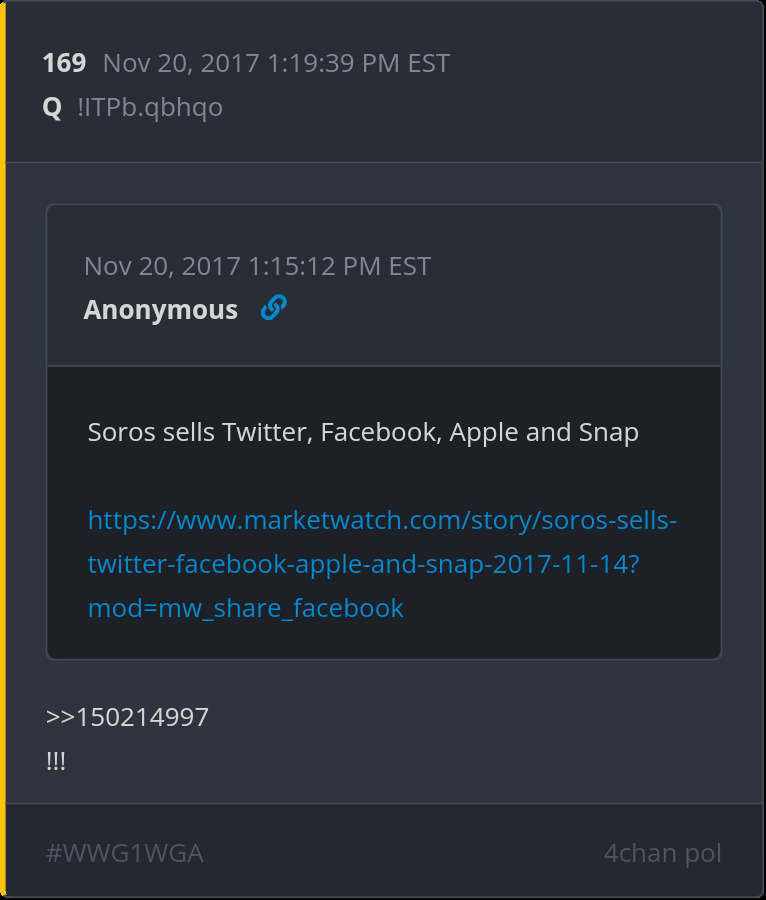The image size is (766, 900).
Task: Click the yellow accent bar on left edge
Action: (x=3, y=450)
